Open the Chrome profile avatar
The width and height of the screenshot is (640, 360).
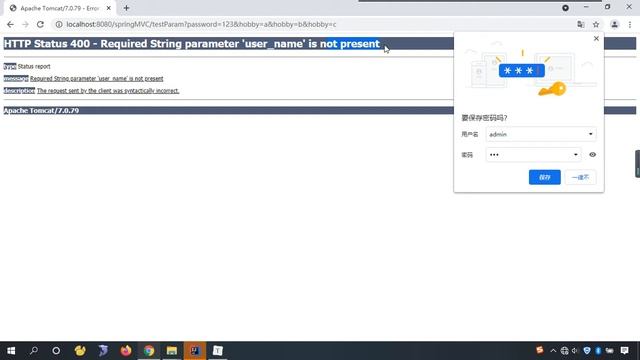614,24
